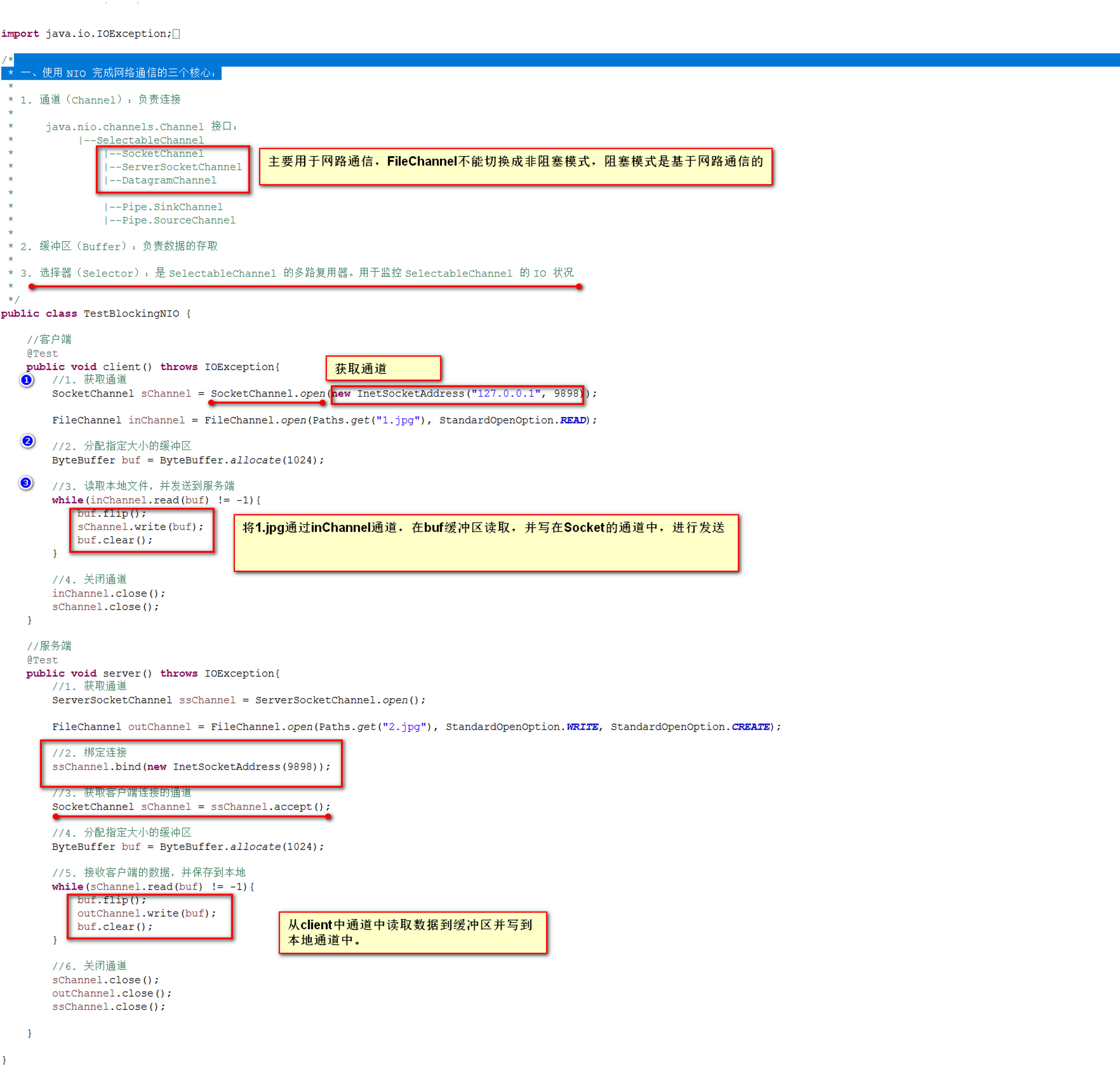Viewport: 1120px width, 1079px height.
Task: Click the "127.0.0.1" string literal
Action: (x=506, y=394)
